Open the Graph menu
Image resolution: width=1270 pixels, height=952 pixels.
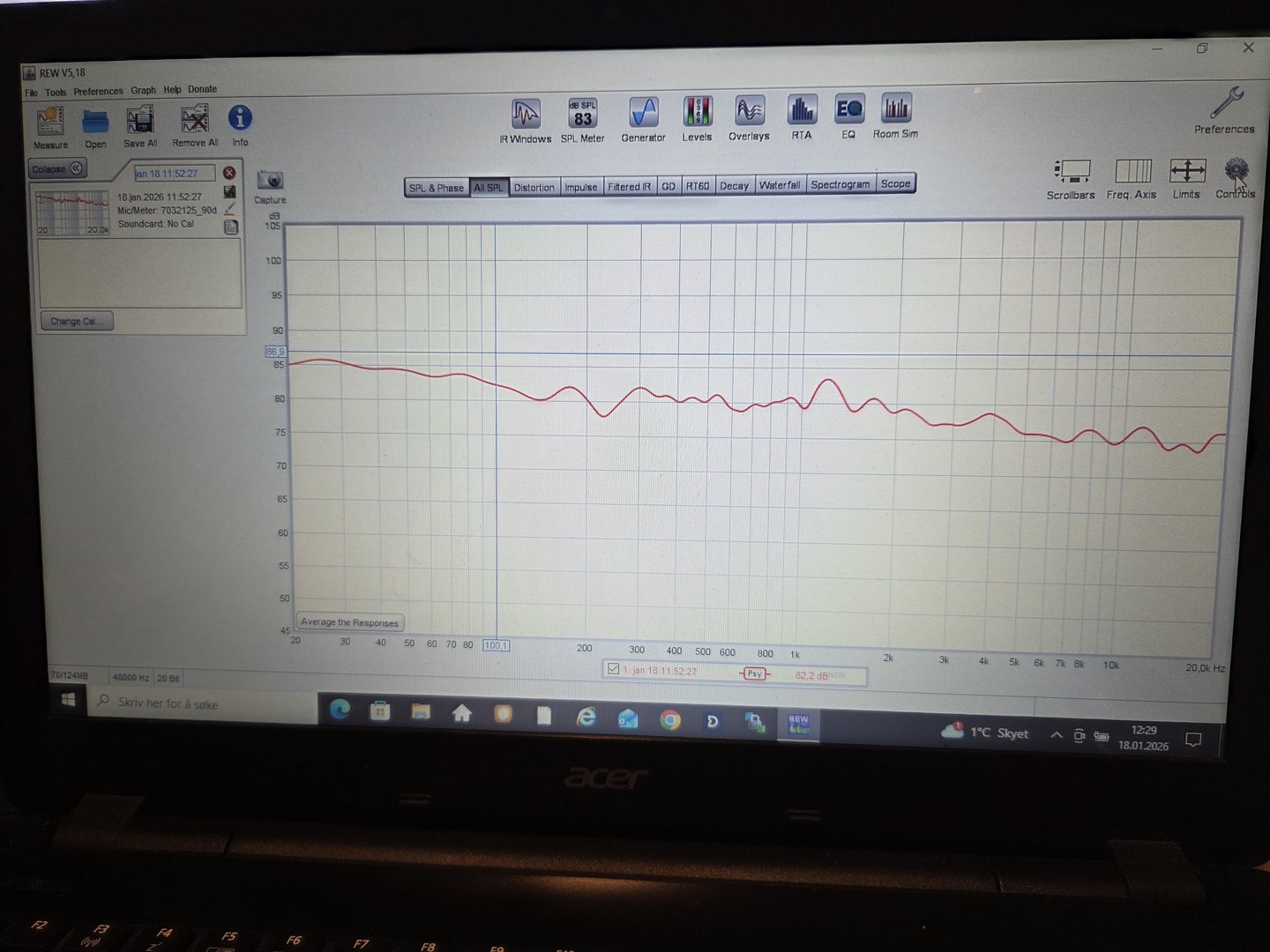[x=143, y=90]
